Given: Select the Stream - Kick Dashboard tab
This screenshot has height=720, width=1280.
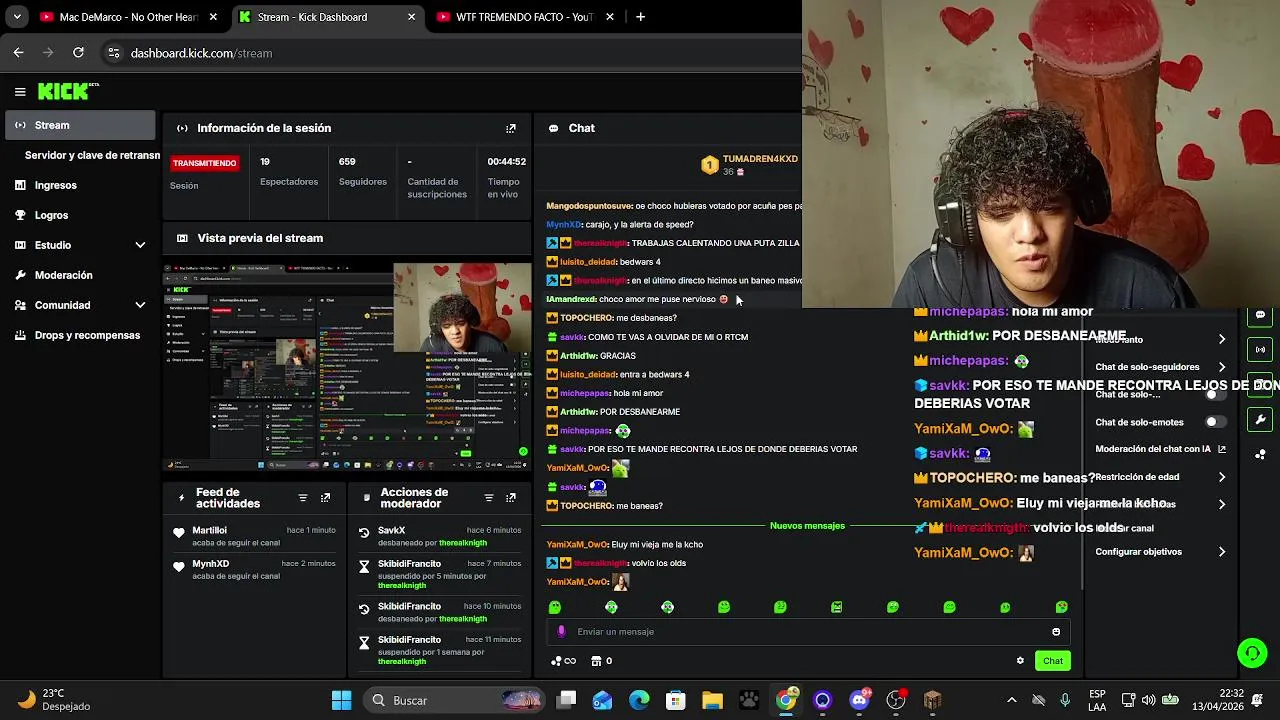Looking at the screenshot, I should point(328,17).
